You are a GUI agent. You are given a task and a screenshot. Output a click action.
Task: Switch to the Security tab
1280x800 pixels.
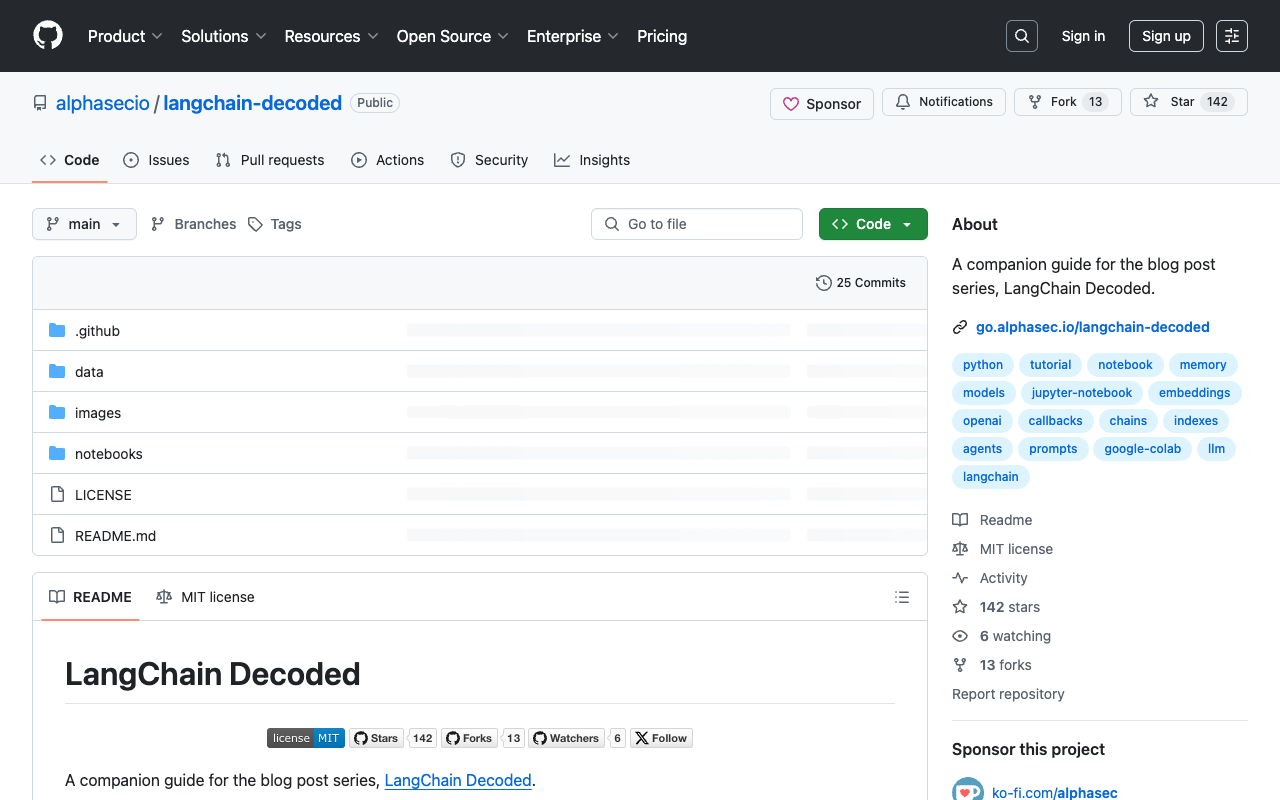489,160
